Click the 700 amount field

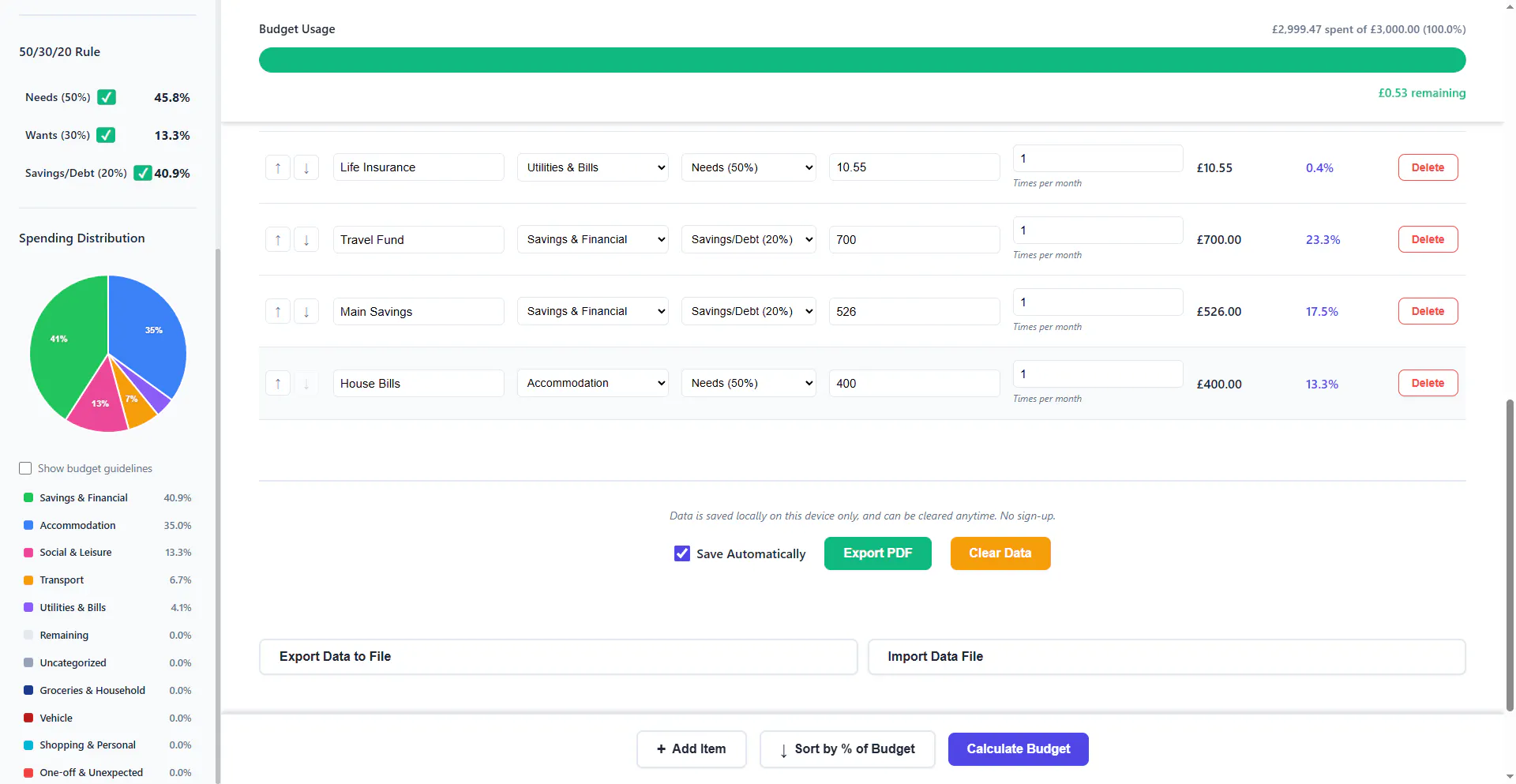point(914,239)
